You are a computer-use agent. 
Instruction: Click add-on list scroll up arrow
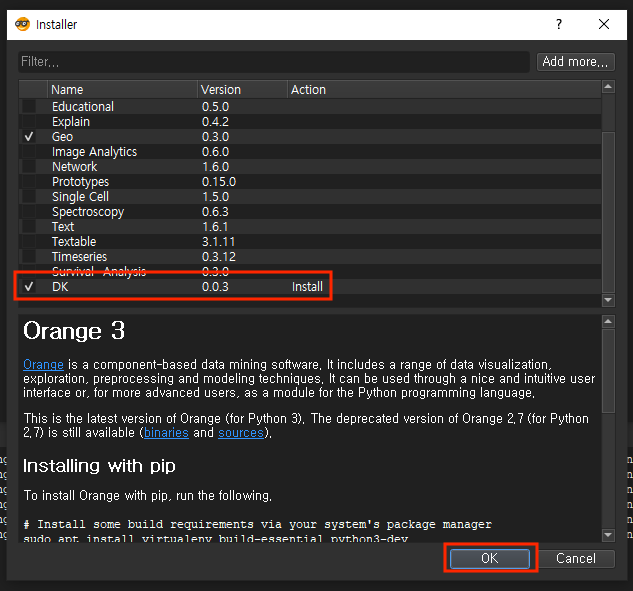(608, 87)
